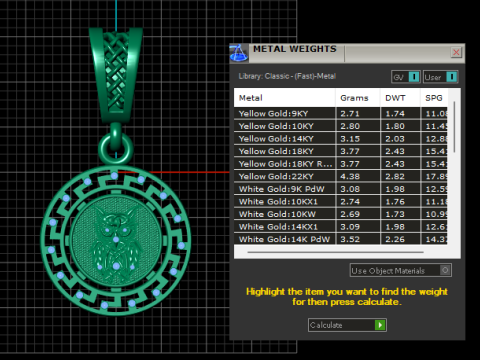
Task: Sort by the DWT column header
Action: pyautogui.click(x=400, y=98)
